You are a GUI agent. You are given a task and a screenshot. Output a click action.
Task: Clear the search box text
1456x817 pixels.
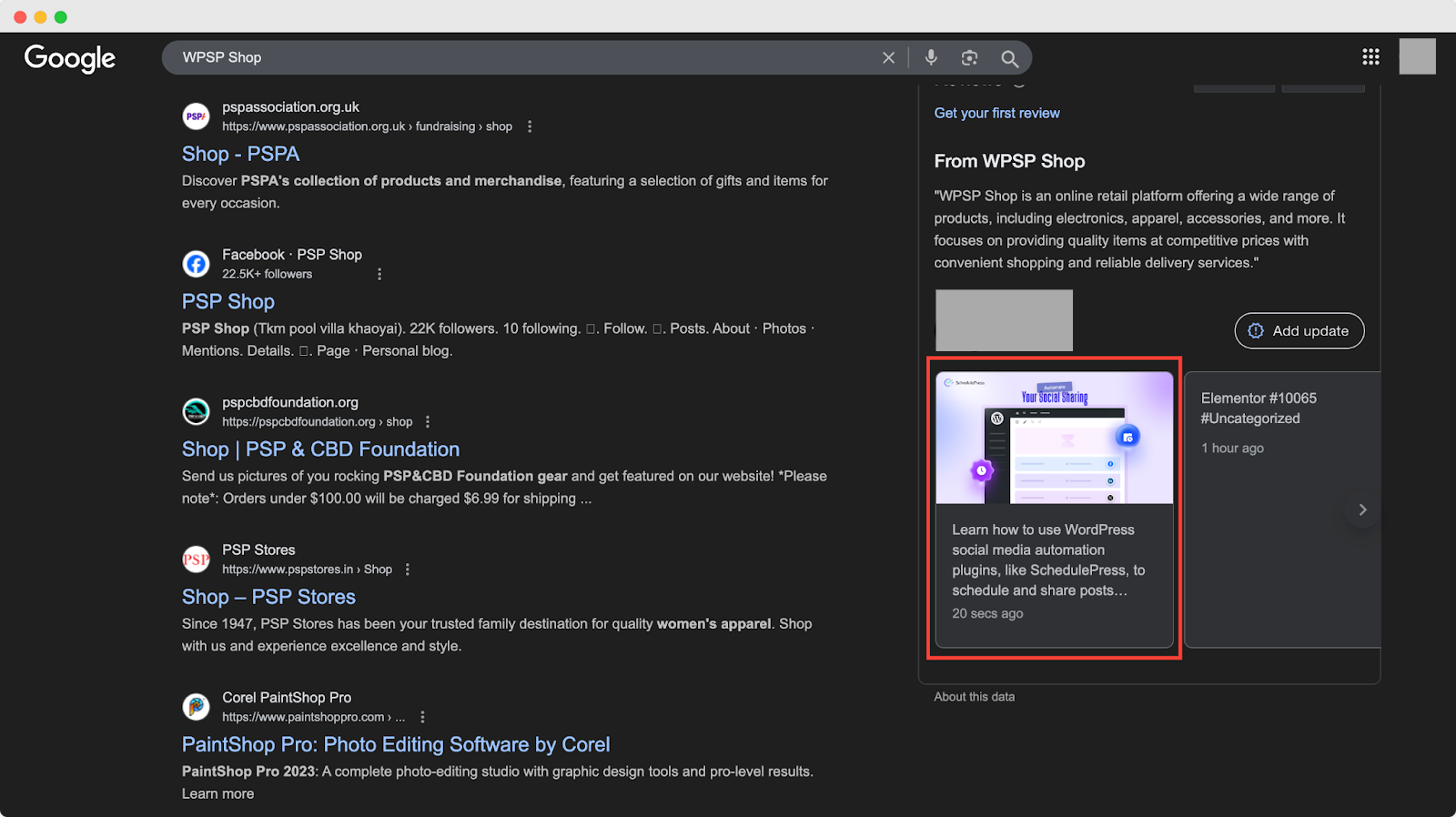[888, 57]
